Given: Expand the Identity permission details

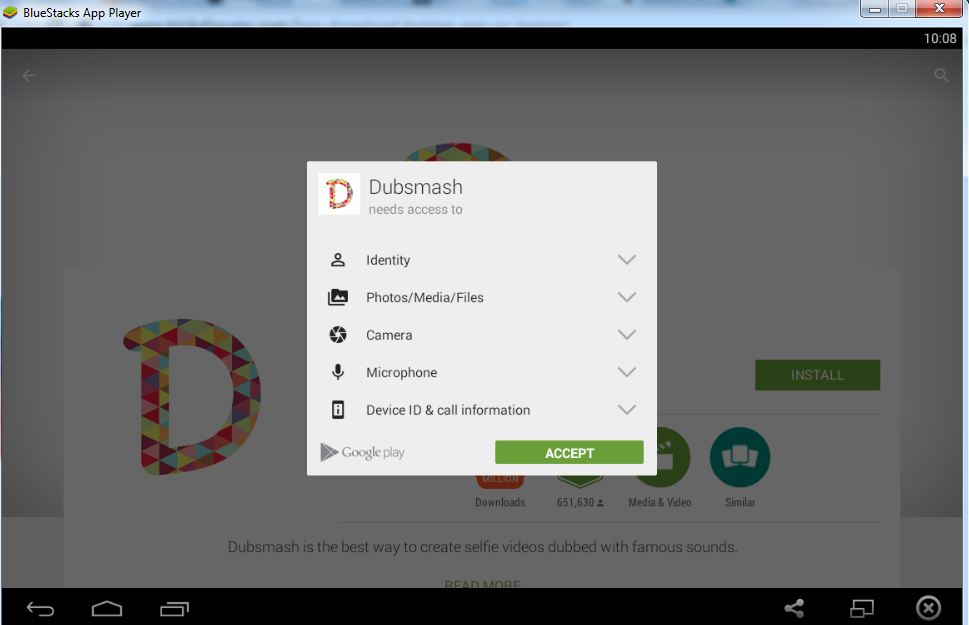Looking at the screenshot, I should point(627,260).
